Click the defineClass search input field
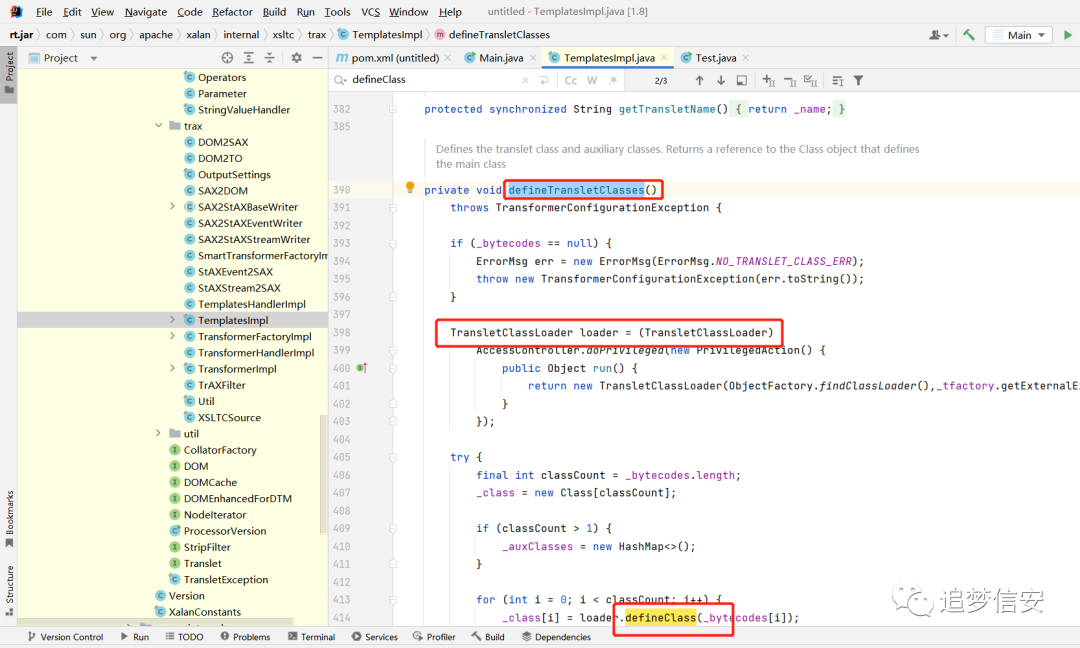The height and width of the screenshot is (648, 1080). [x=434, y=80]
